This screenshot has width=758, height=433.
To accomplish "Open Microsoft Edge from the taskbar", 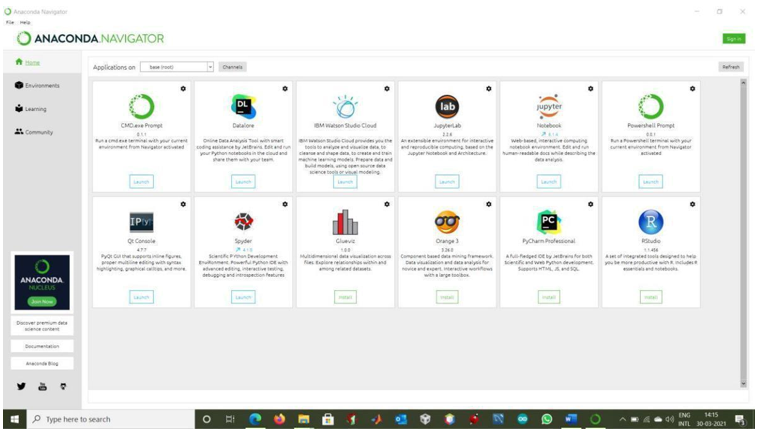I will tap(255, 419).
